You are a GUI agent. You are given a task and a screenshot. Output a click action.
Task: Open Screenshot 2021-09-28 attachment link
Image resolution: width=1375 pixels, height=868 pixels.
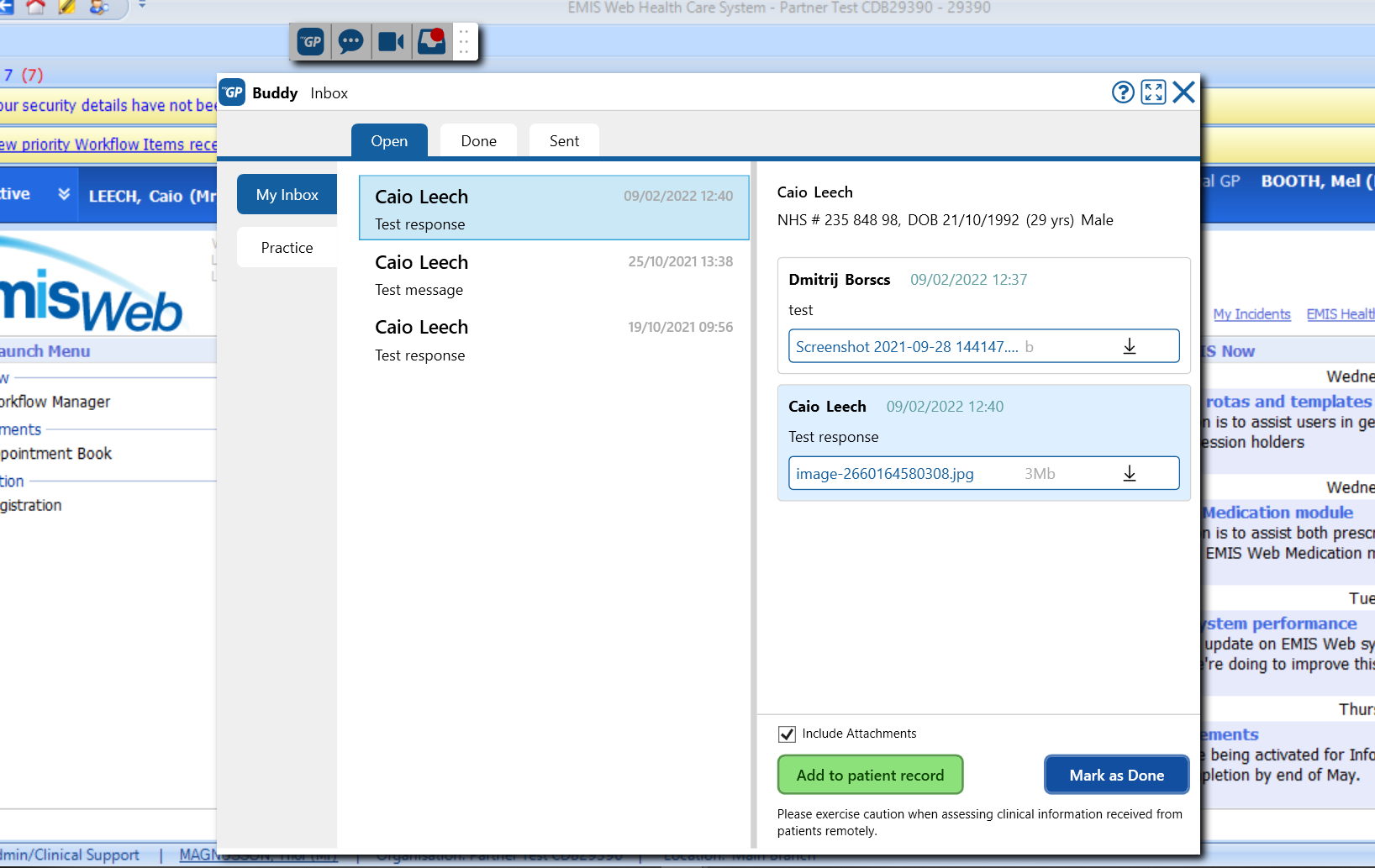click(x=907, y=346)
